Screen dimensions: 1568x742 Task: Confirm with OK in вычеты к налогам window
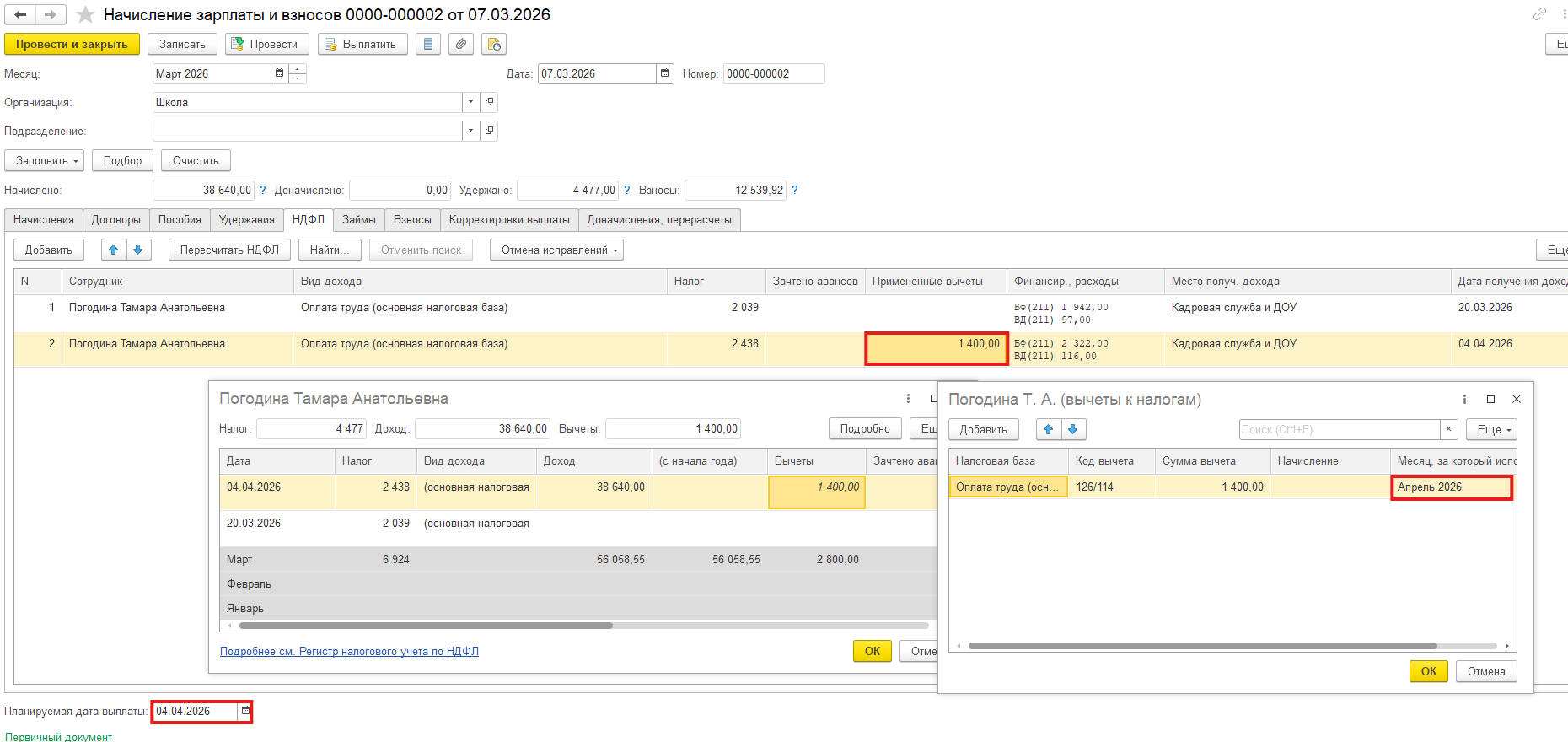(1428, 671)
